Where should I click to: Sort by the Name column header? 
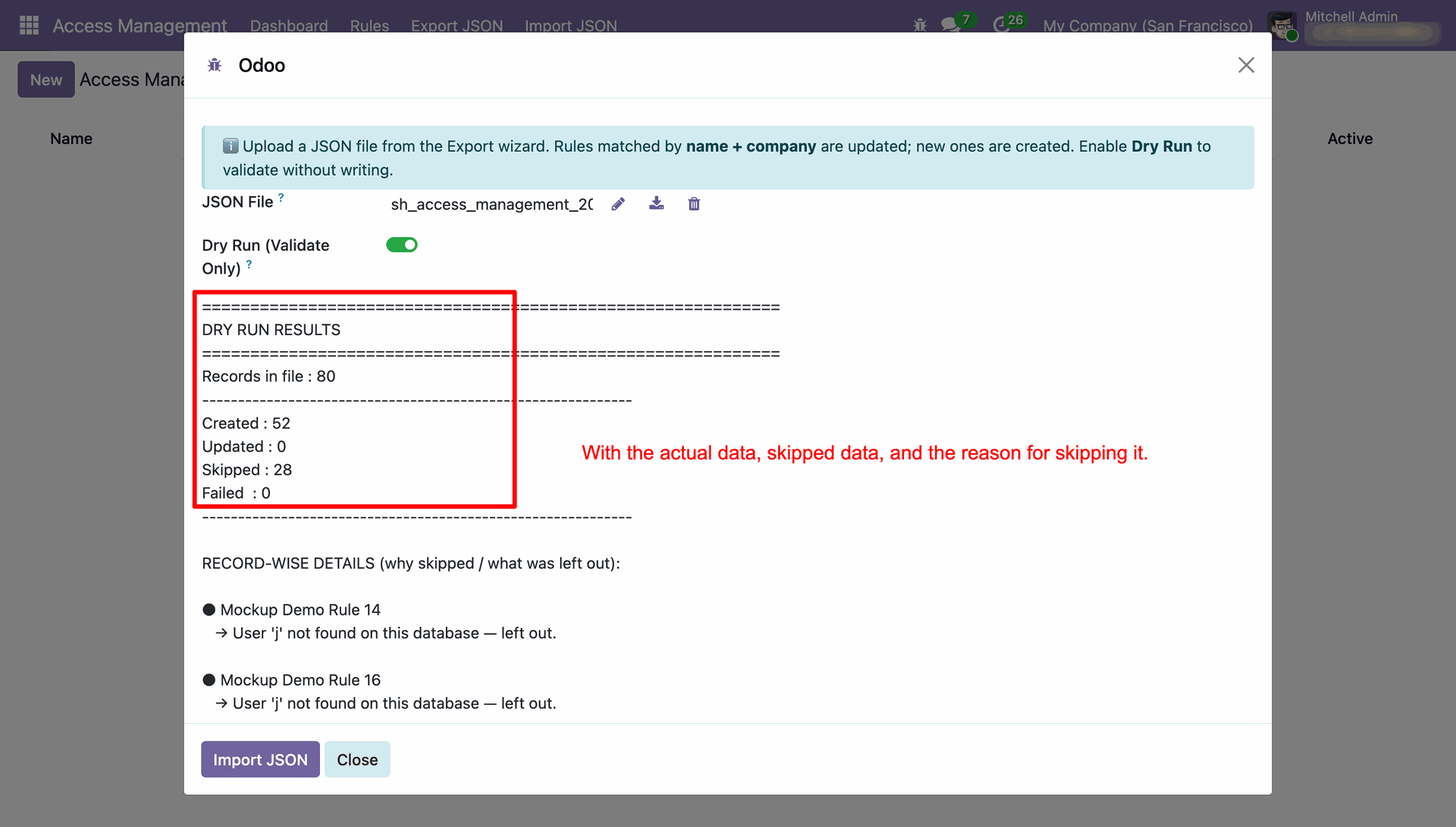(71, 139)
